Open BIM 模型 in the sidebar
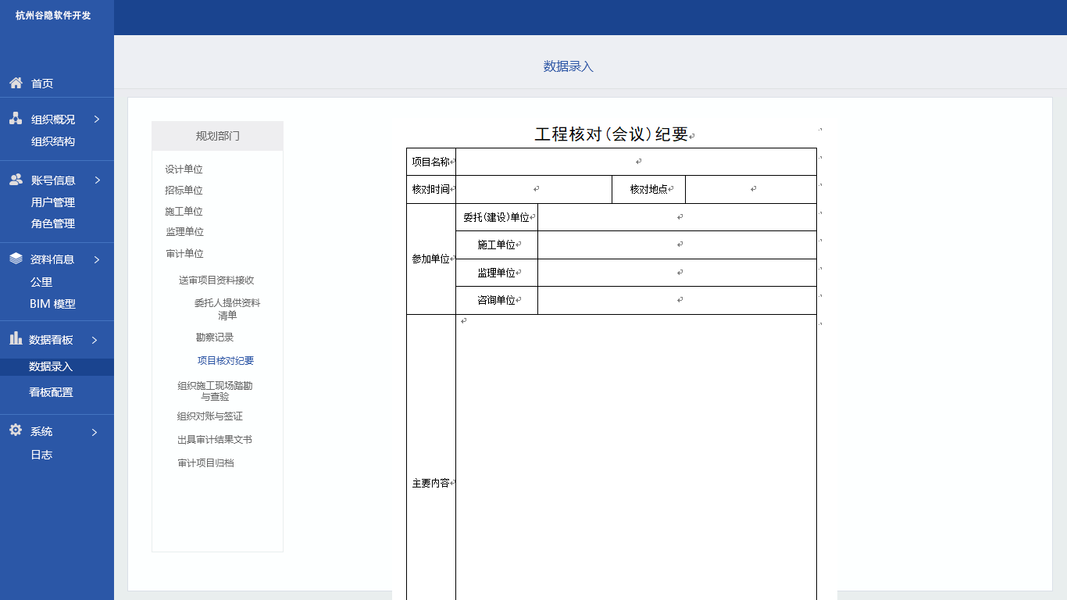 pos(52,303)
